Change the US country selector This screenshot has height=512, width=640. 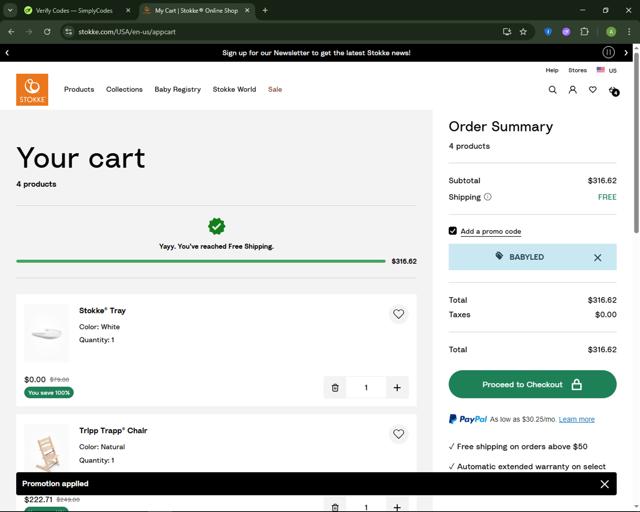coord(607,70)
